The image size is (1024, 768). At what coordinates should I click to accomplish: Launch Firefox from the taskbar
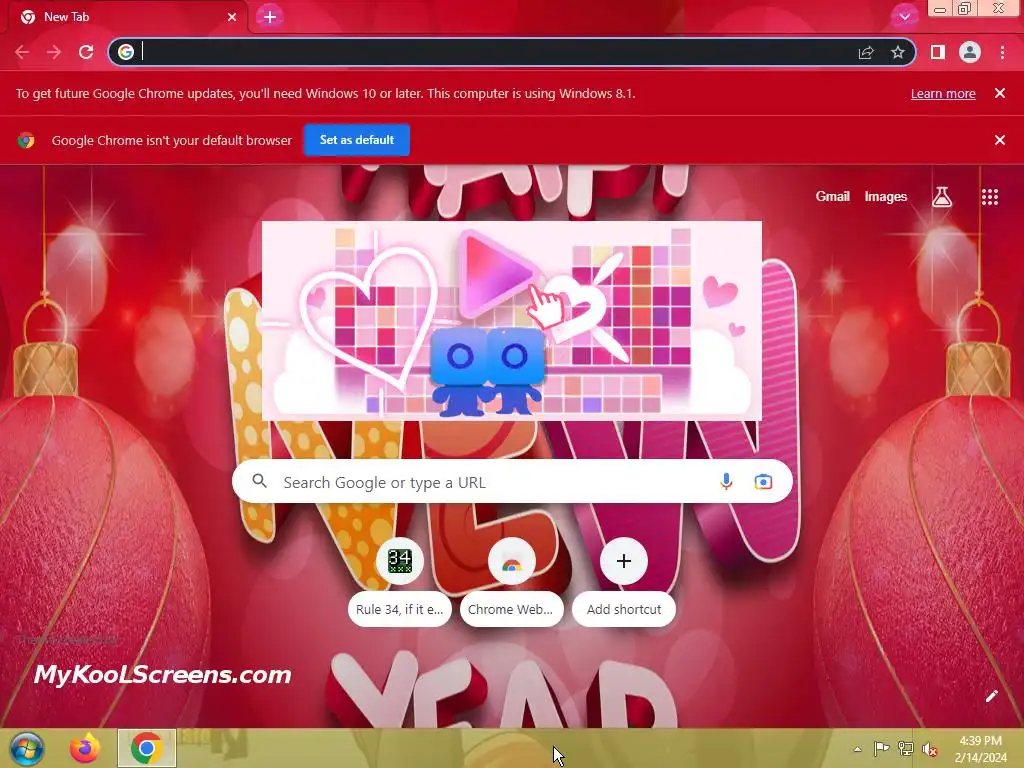point(85,748)
